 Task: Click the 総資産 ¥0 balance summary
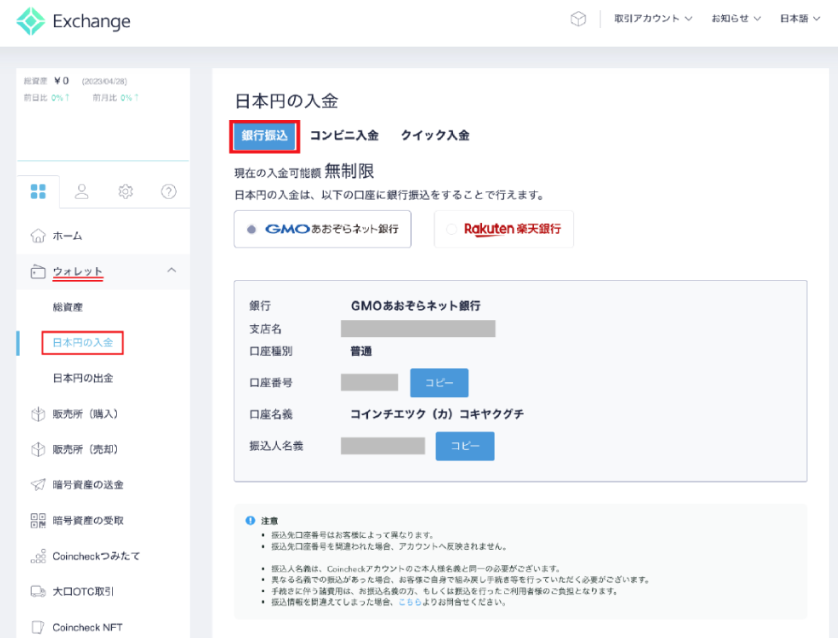(x=46, y=81)
